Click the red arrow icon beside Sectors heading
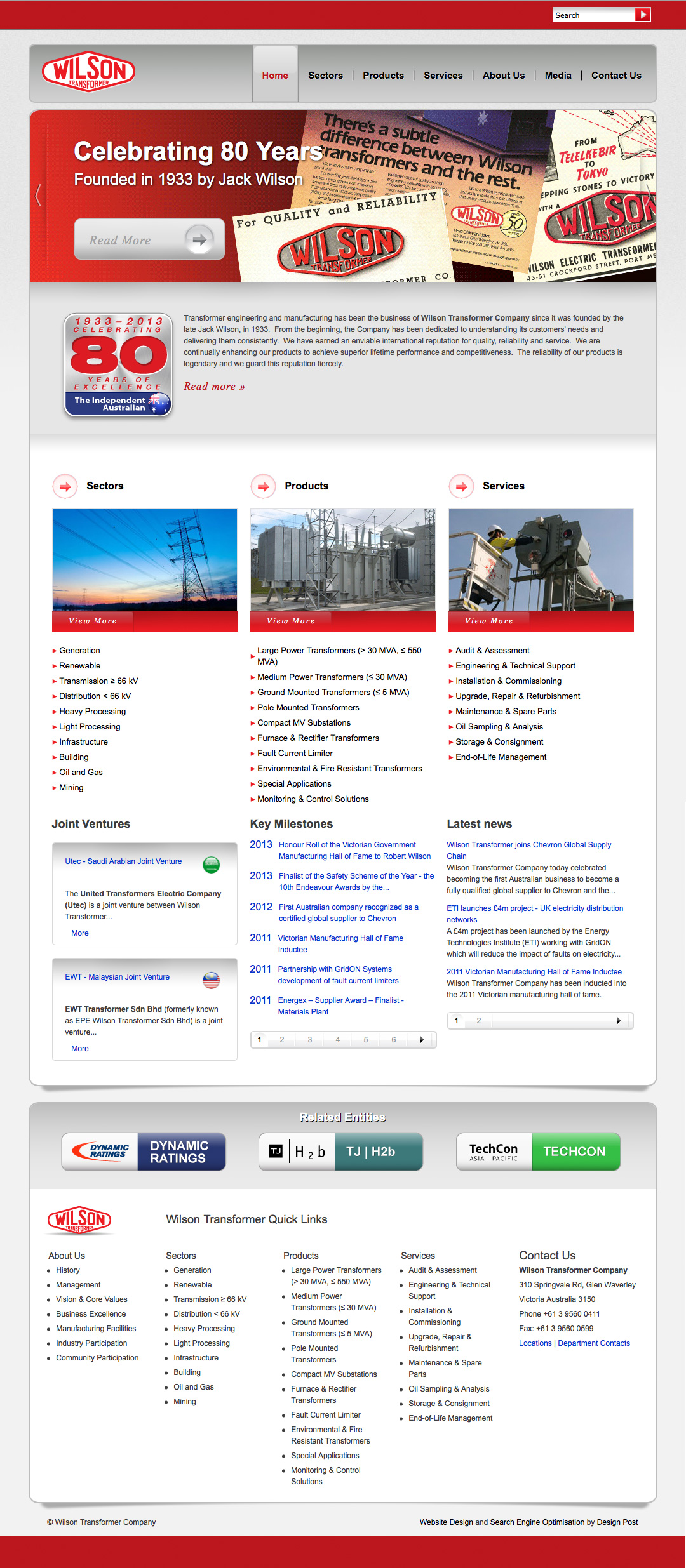The height and width of the screenshot is (1568, 686). (x=65, y=486)
